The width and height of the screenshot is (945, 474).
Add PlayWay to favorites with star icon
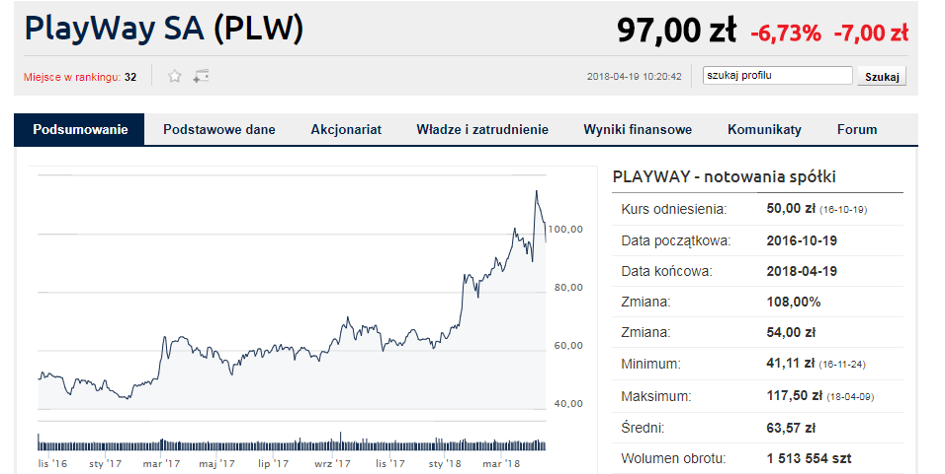[175, 76]
